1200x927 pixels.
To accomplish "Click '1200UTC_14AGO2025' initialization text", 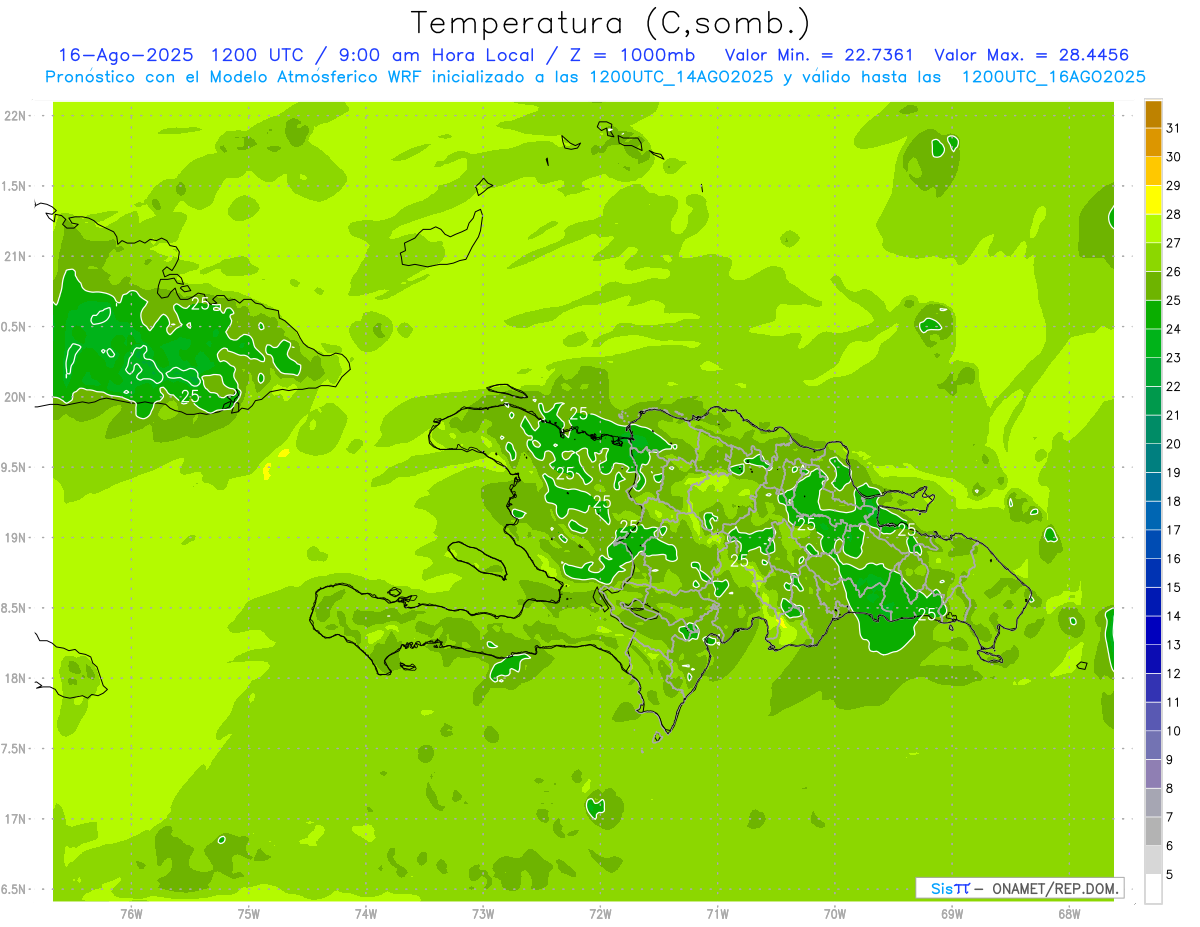I will click(x=681, y=77).
